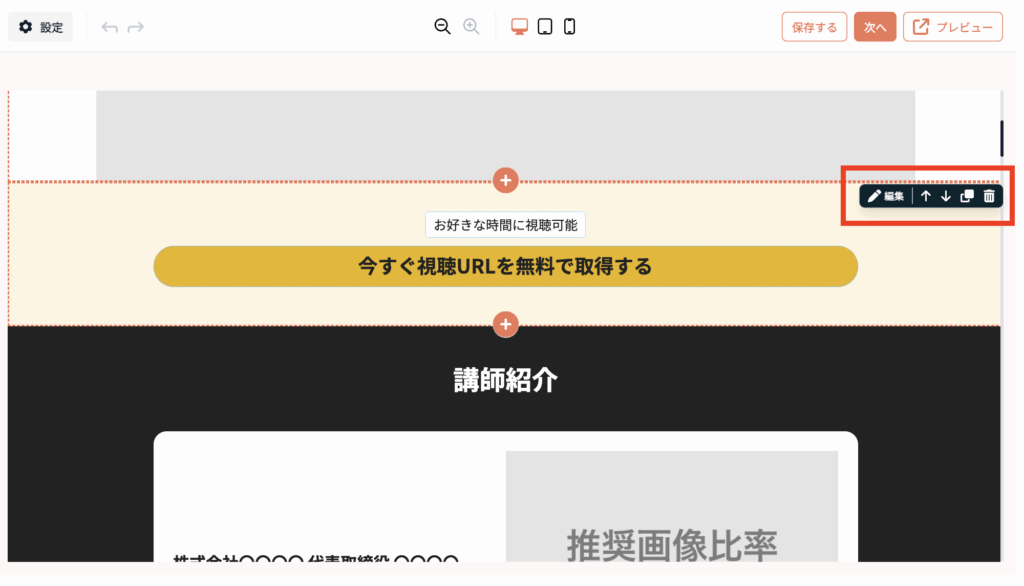1024x586 pixels.
Task: Click the yellow 今すぐ視聴URLを無料で取得する button
Action: pyautogui.click(x=505, y=266)
